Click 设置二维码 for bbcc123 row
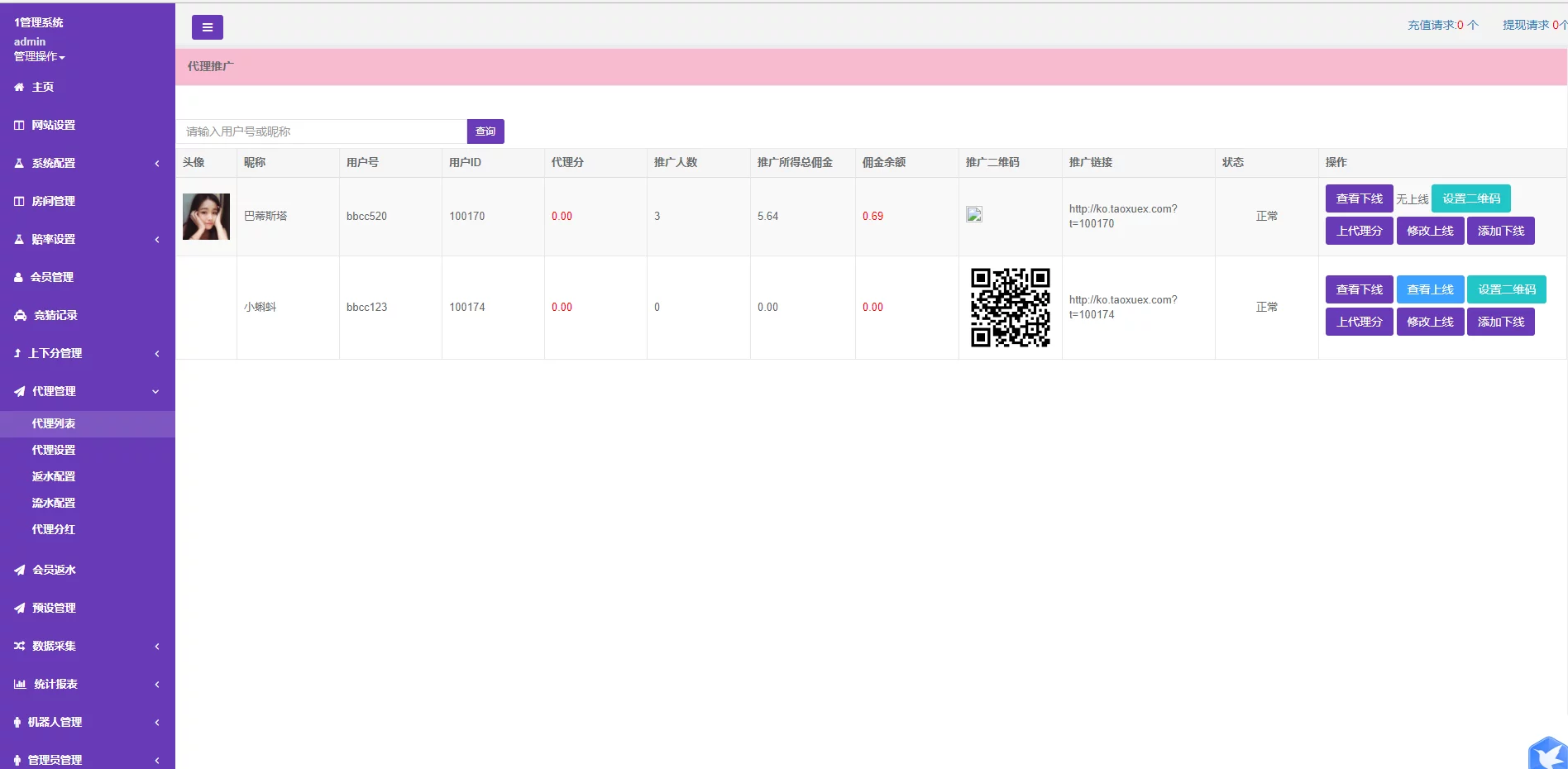This screenshot has height=769, width=1568. click(x=1507, y=289)
